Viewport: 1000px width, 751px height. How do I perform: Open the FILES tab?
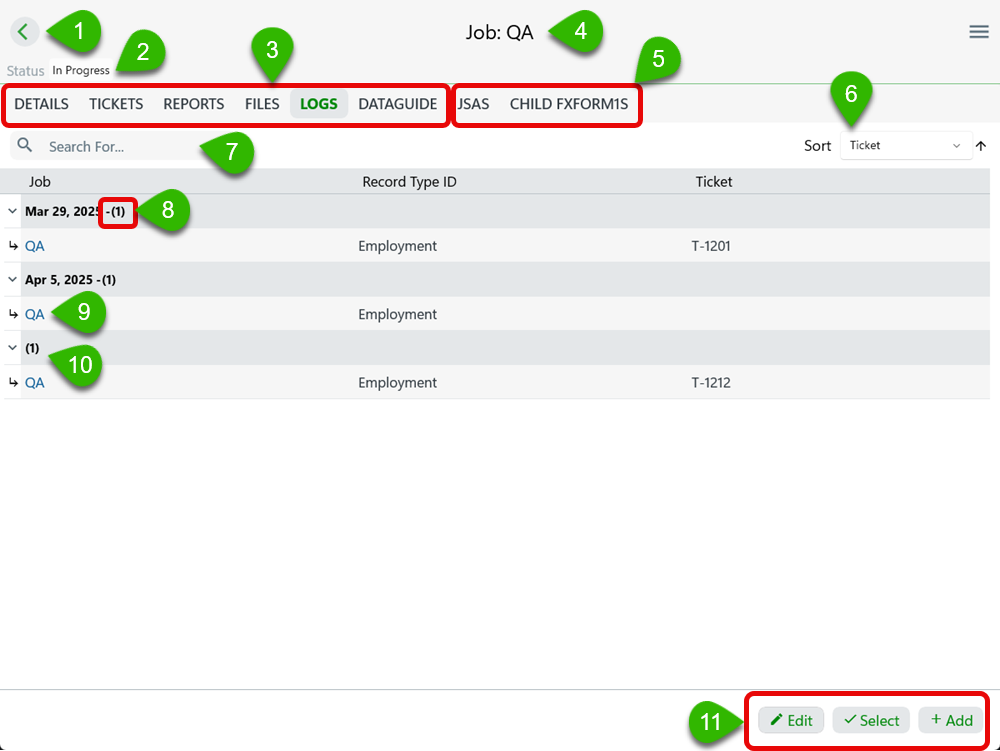(262, 104)
